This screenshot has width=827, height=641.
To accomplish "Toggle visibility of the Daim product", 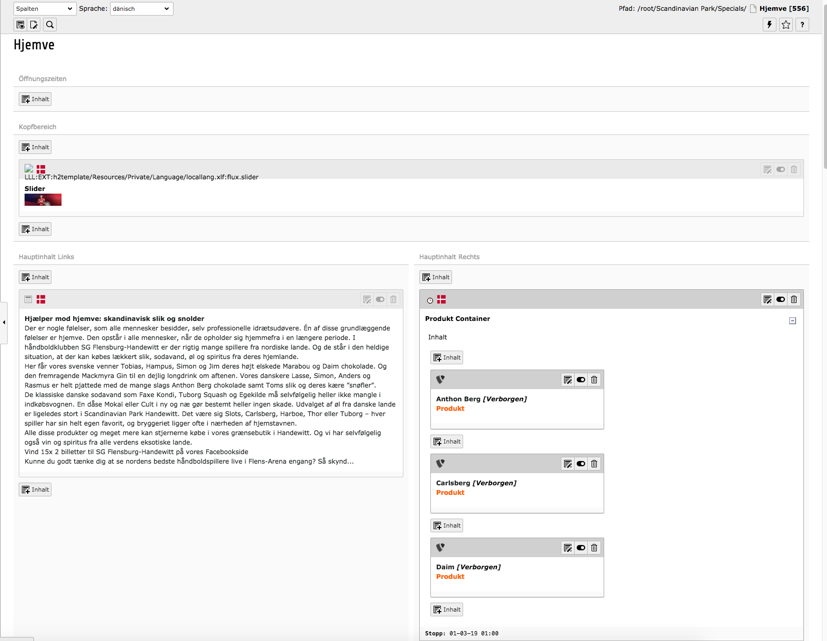I will [581, 548].
